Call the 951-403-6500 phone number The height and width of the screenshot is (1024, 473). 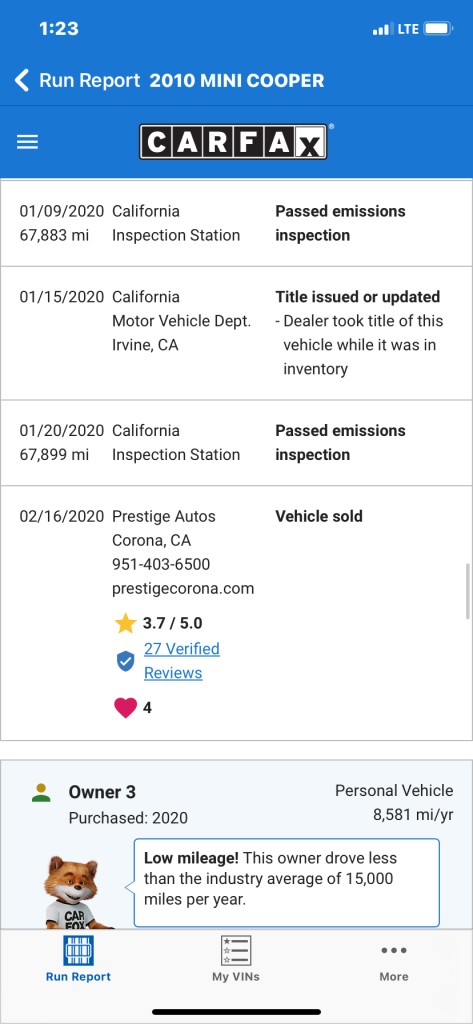pos(161,564)
